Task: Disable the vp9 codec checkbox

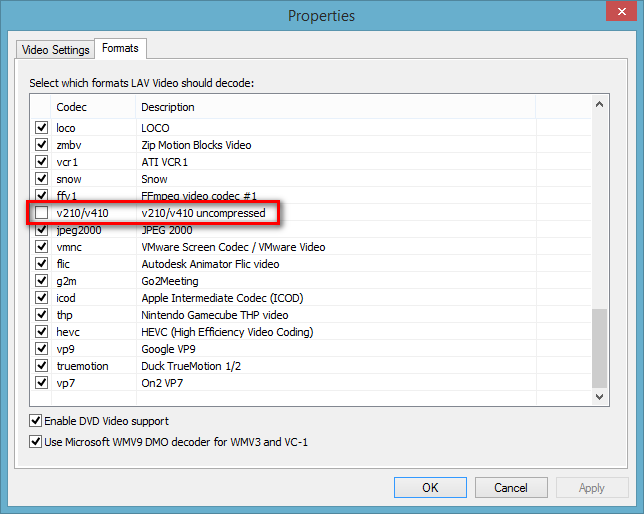Action: coord(41,349)
